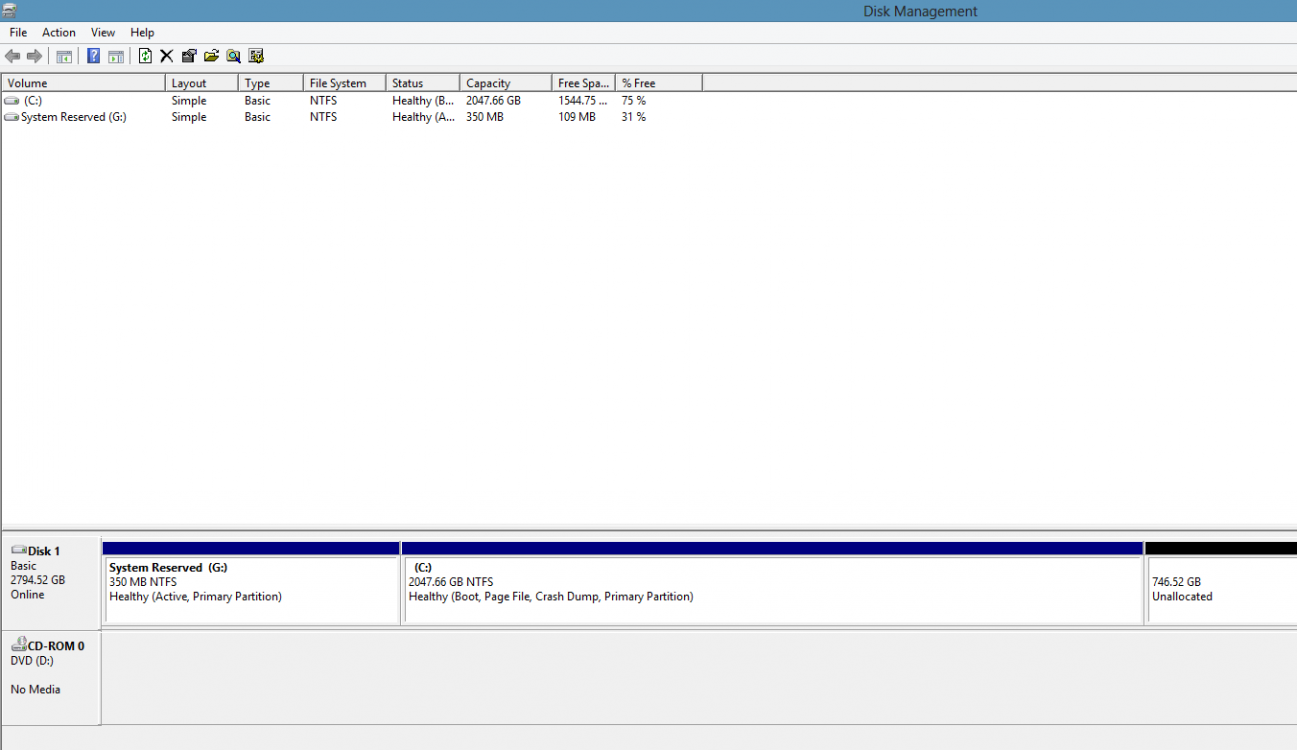Toggle the Show/Hide Console Tree icon
Viewport: 1297px width, 750px height.
pyautogui.click(x=64, y=56)
